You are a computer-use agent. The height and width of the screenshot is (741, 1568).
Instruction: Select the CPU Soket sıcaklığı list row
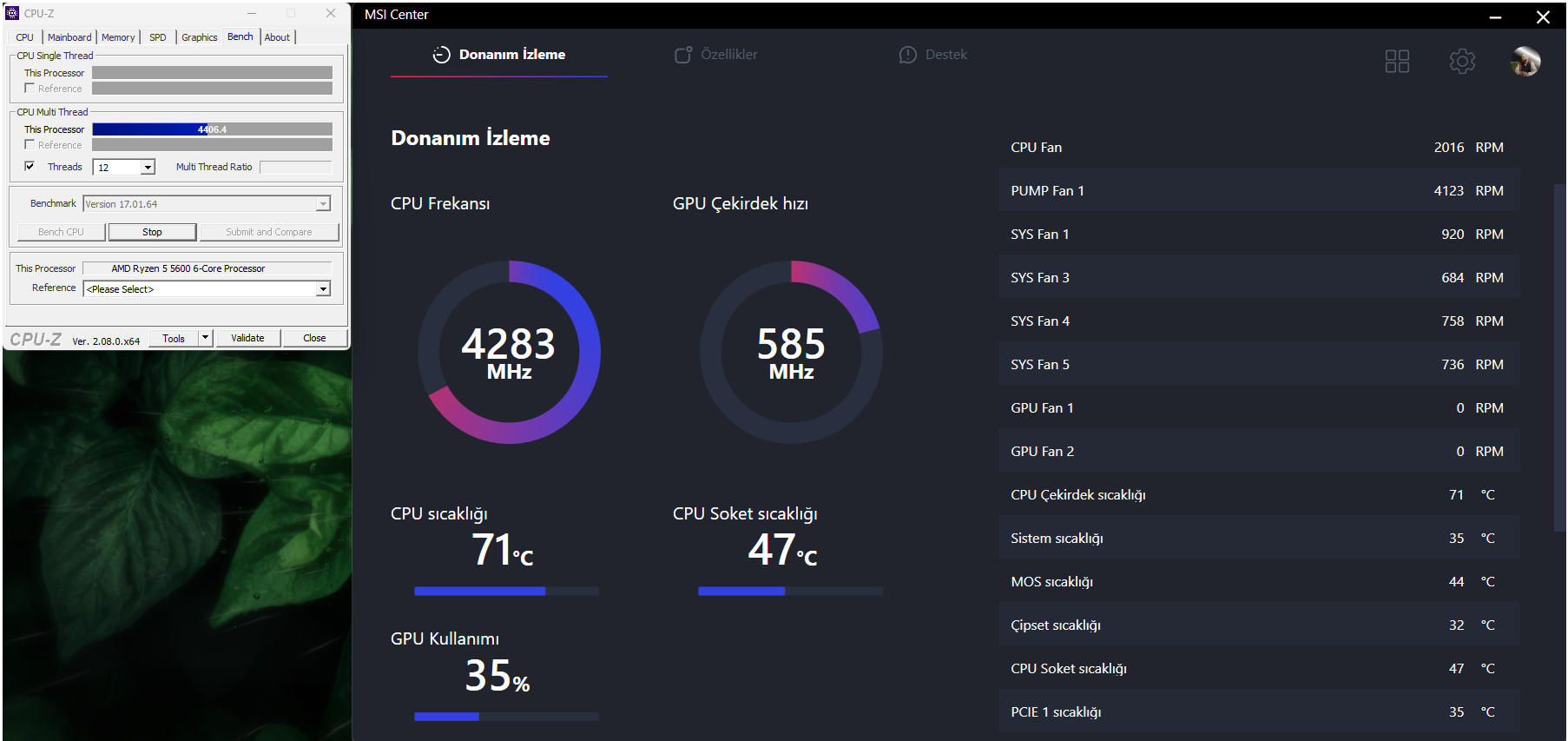(1259, 668)
